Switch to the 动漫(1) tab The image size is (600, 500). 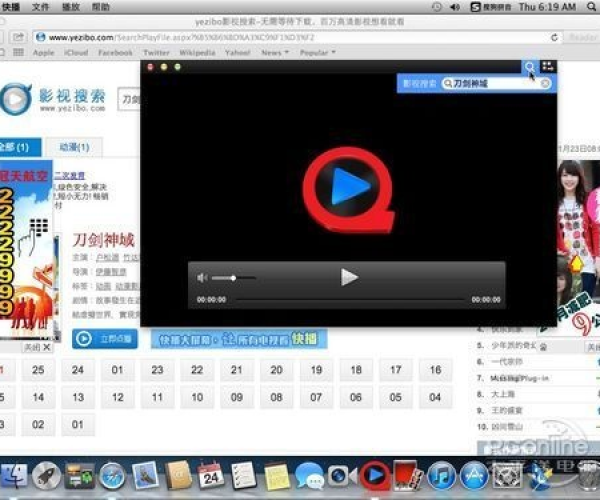[73, 147]
